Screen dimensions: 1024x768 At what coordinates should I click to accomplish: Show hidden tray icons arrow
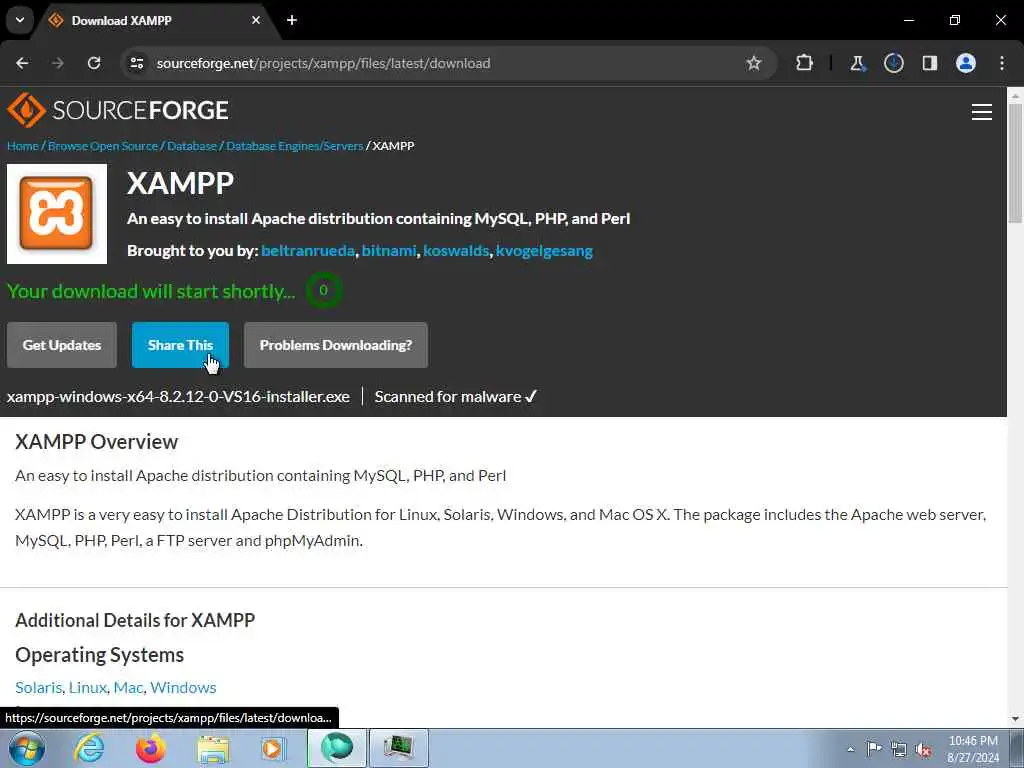tap(850, 749)
